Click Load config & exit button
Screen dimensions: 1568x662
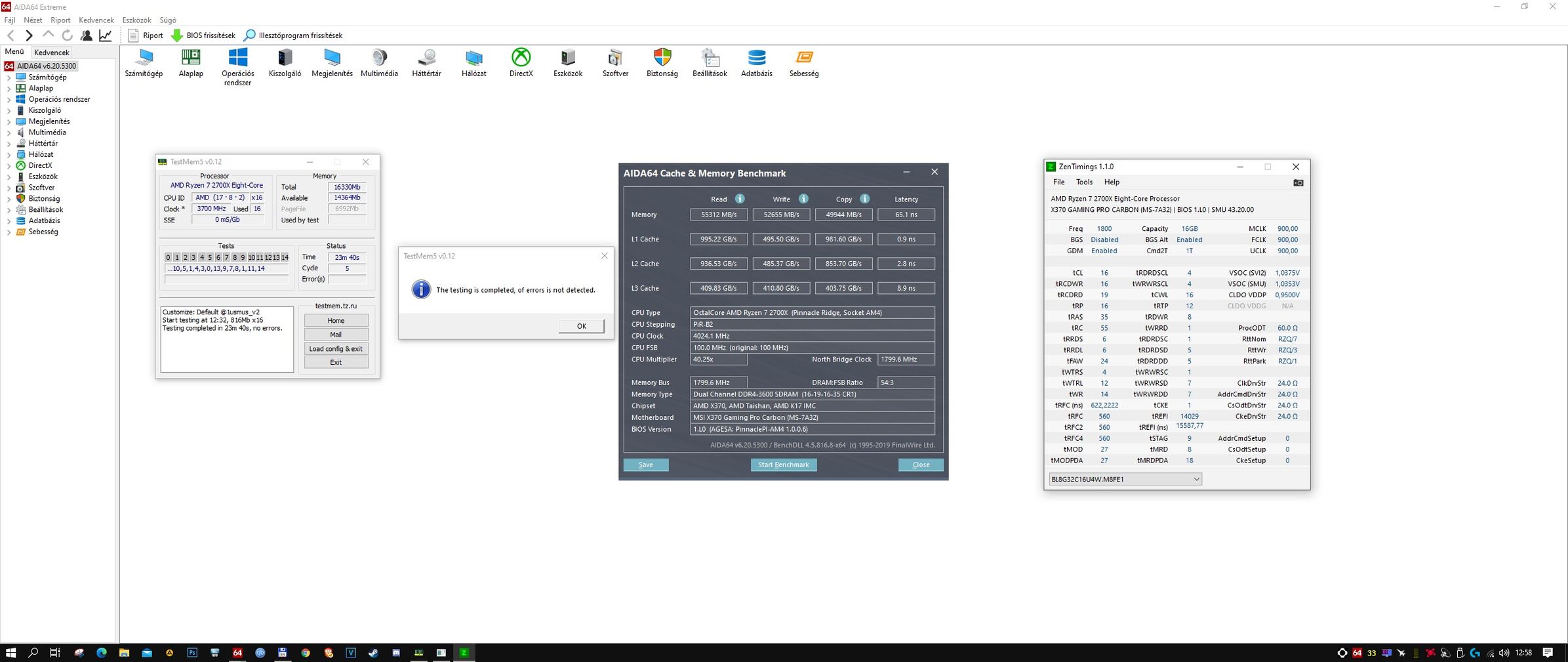tap(336, 348)
